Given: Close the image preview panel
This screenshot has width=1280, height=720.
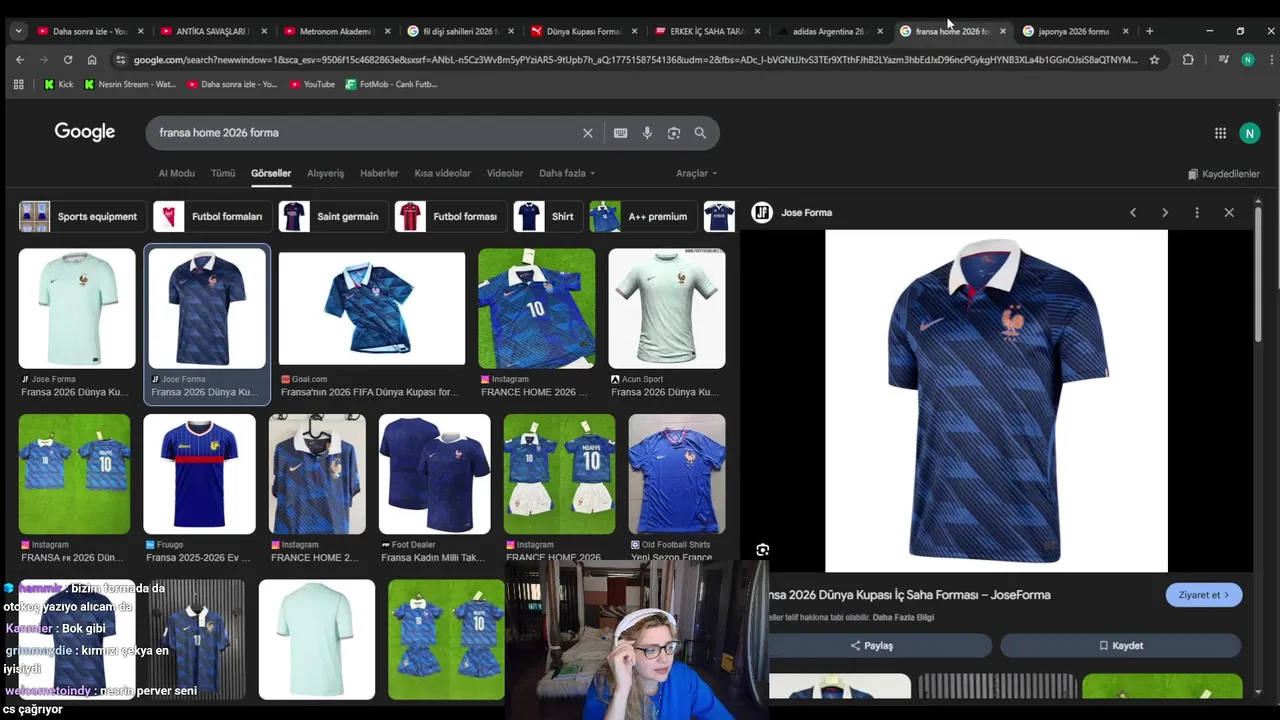Looking at the screenshot, I should pos(1229,213).
